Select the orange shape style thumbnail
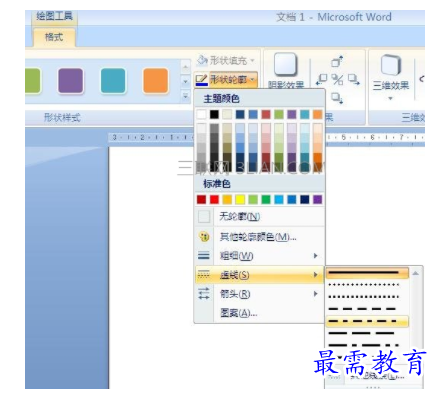The width and height of the screenshot is (435, 394). point(156,80)
